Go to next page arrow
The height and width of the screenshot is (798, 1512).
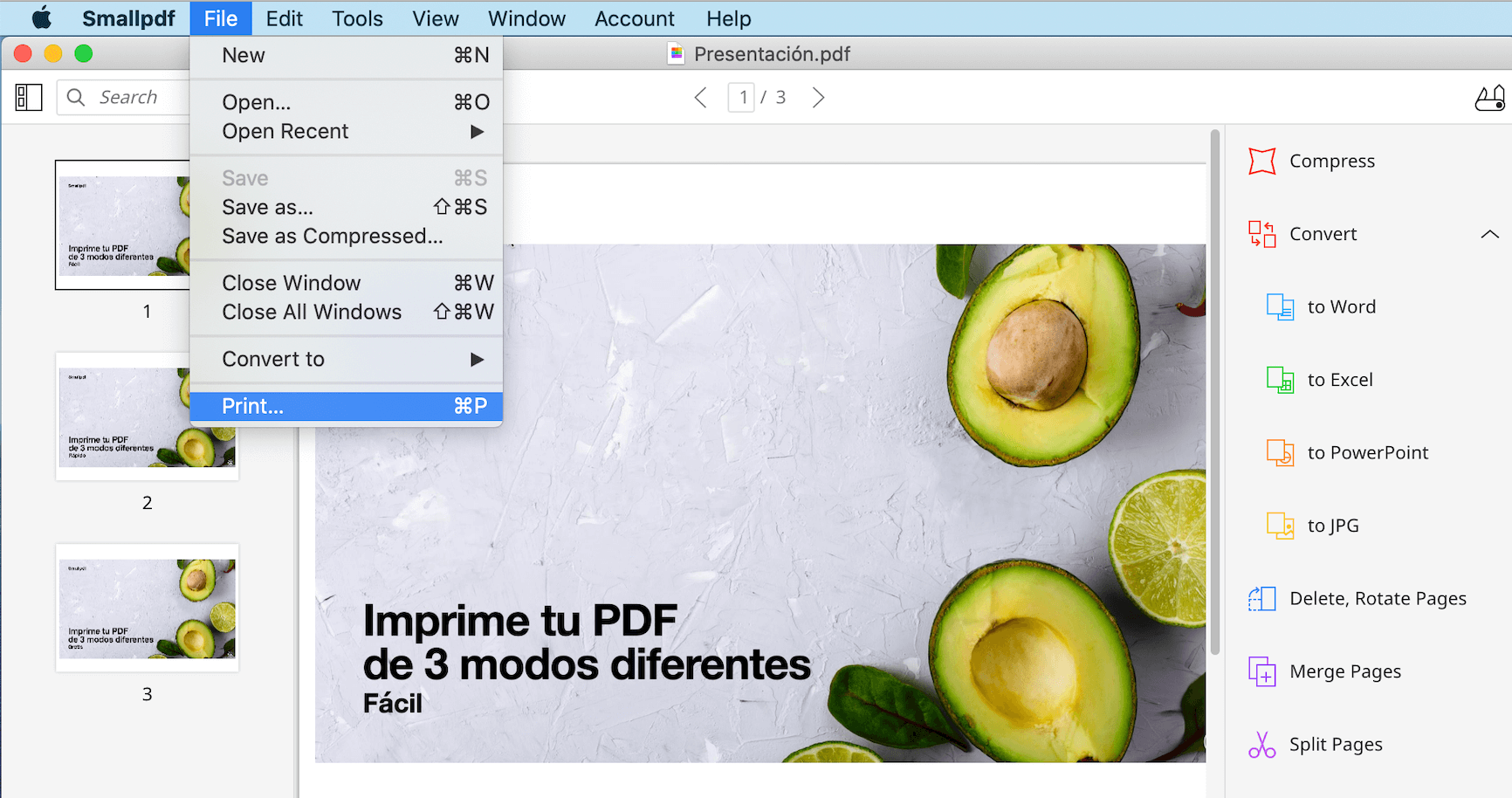tap(818, 97)
